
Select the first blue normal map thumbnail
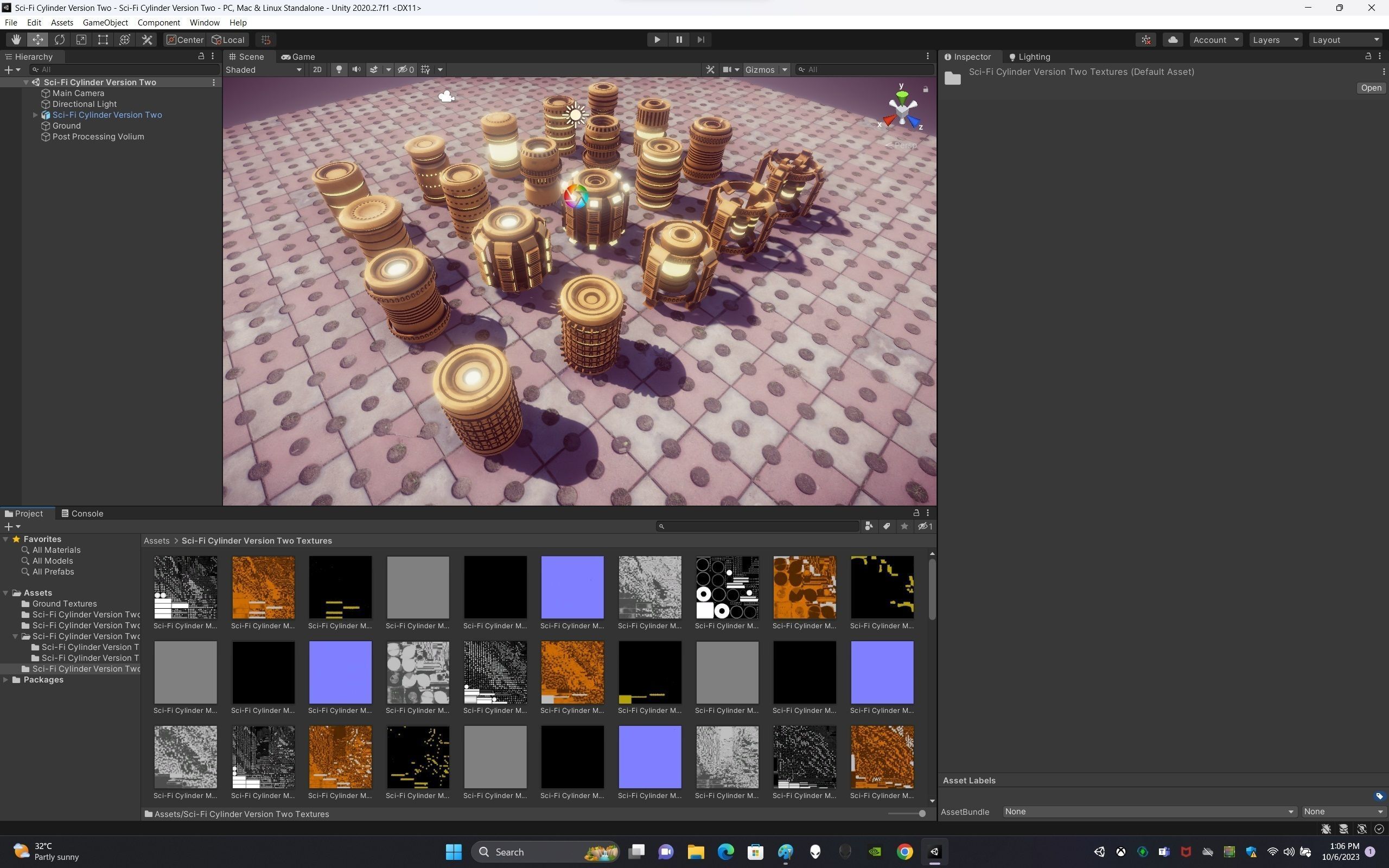coord(572,586)
